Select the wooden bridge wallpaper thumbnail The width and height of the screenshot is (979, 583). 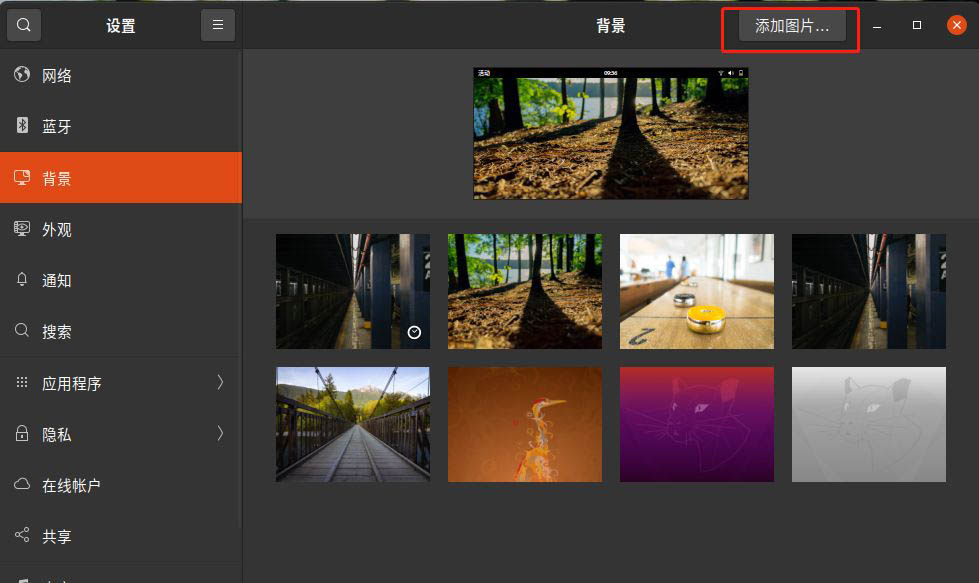tap(353, 424)
